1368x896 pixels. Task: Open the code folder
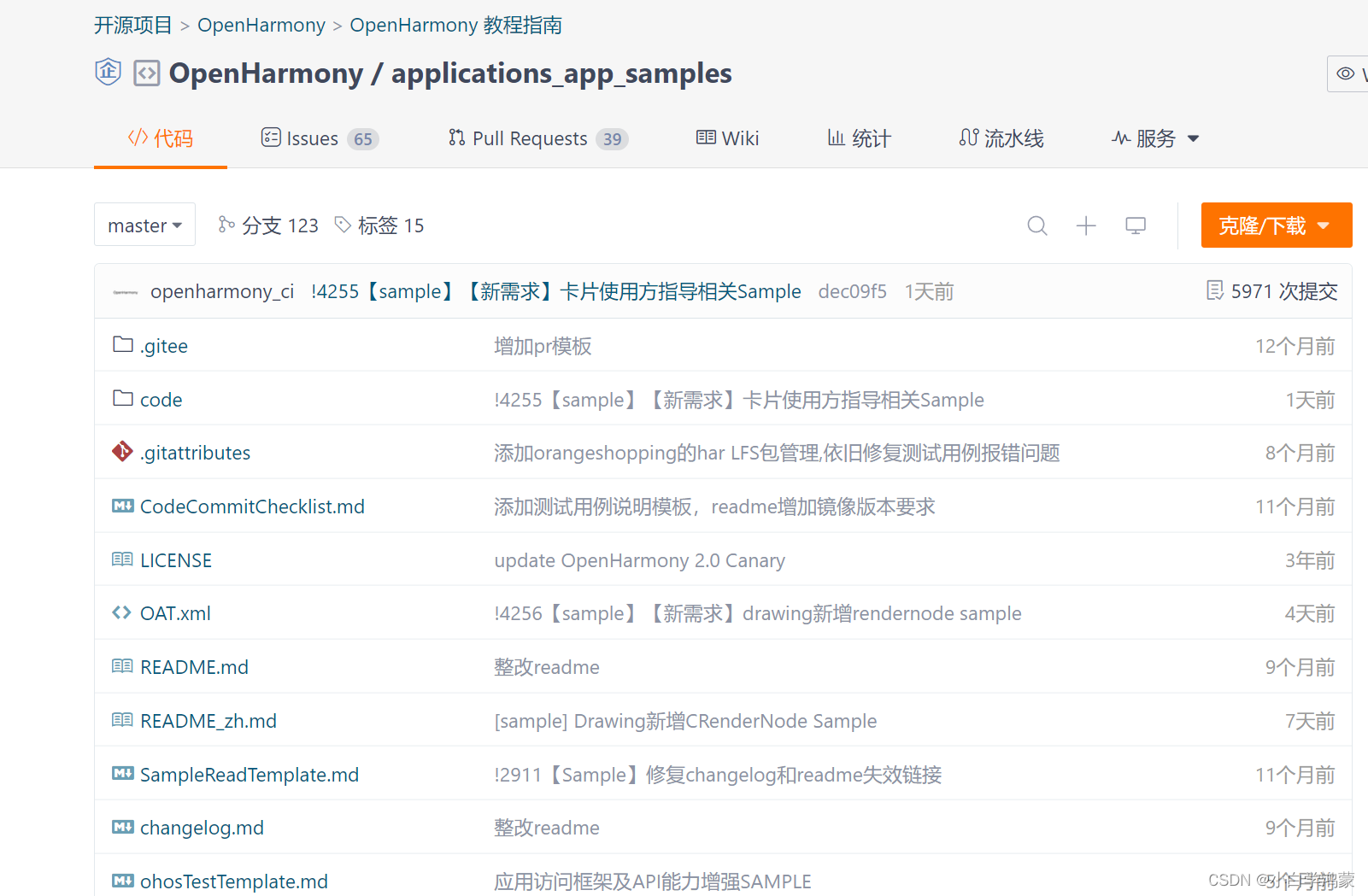(161, 400)
